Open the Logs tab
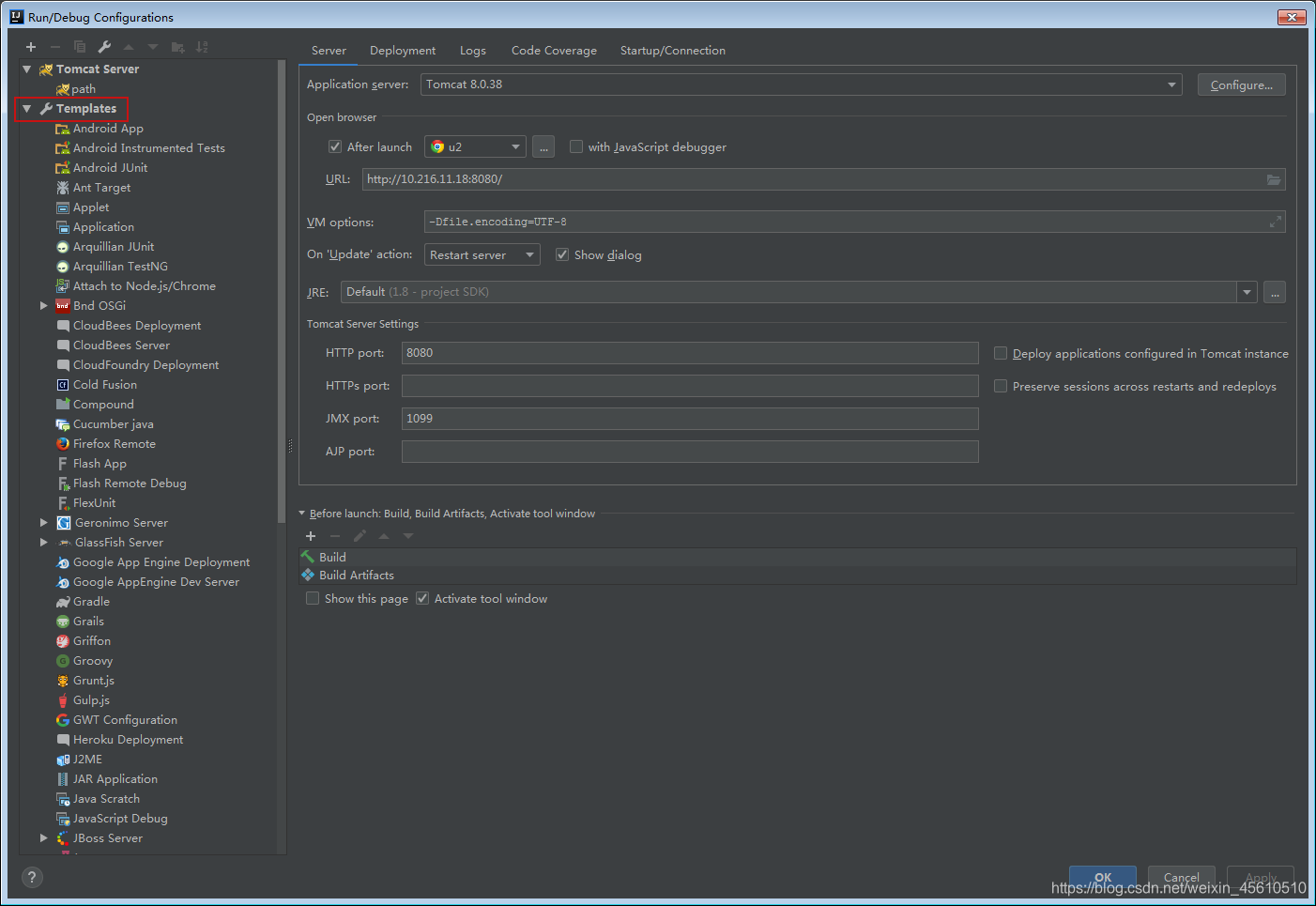 [473, 51]
